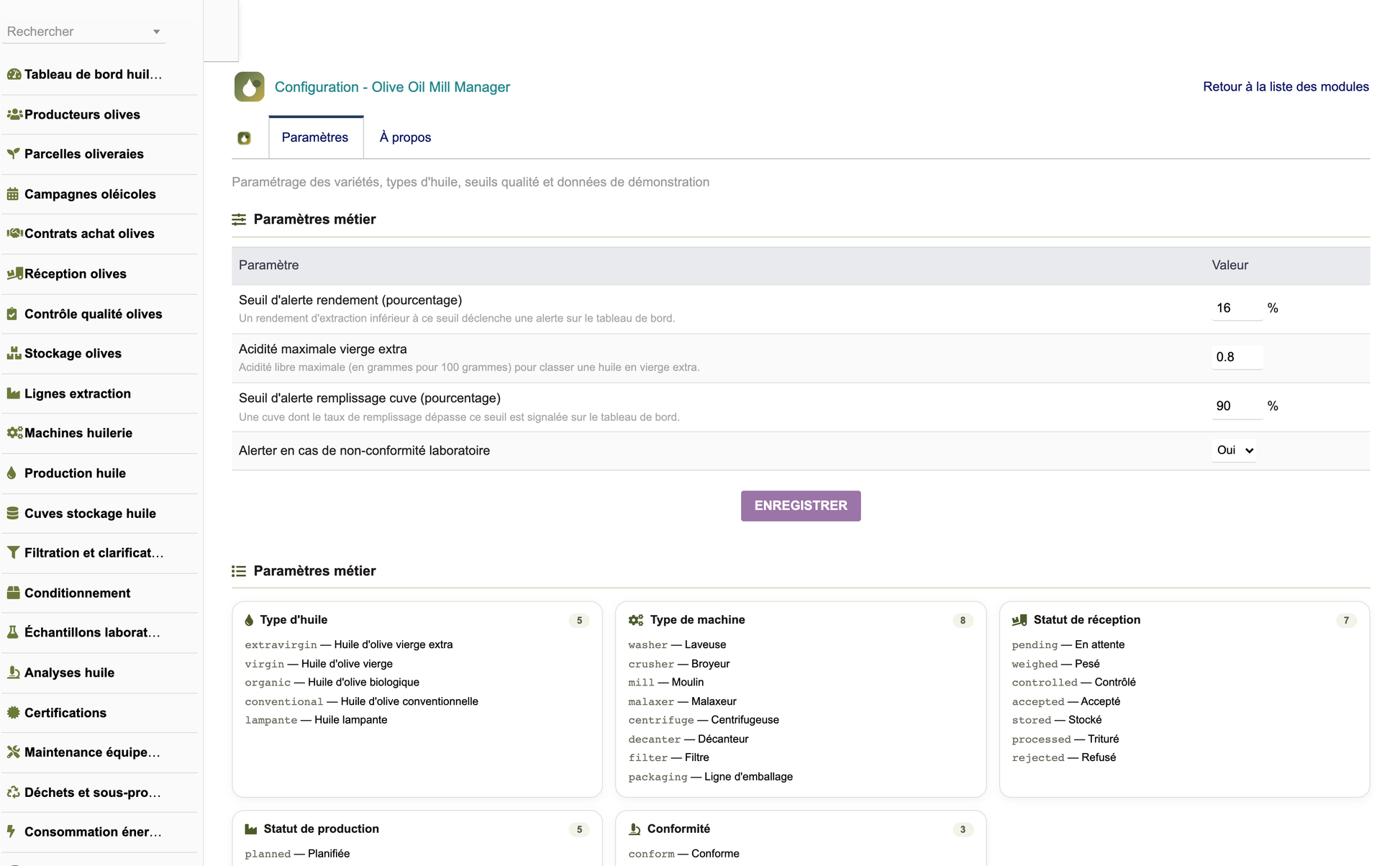Click the Échantillons laboratoire flask icon
This screenshot has height=866, width=1400.
coord(12,632)
